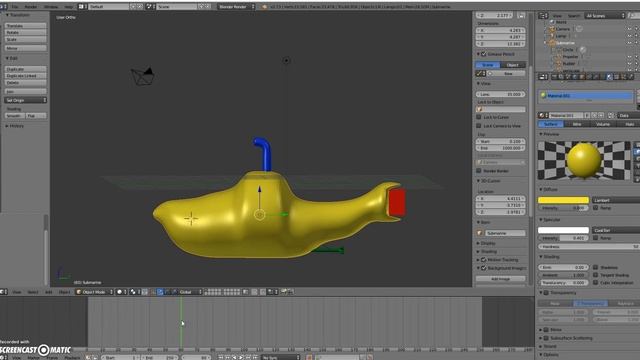Click the lock icon next to Z dimension
The image size is (640, 360).
521,16
